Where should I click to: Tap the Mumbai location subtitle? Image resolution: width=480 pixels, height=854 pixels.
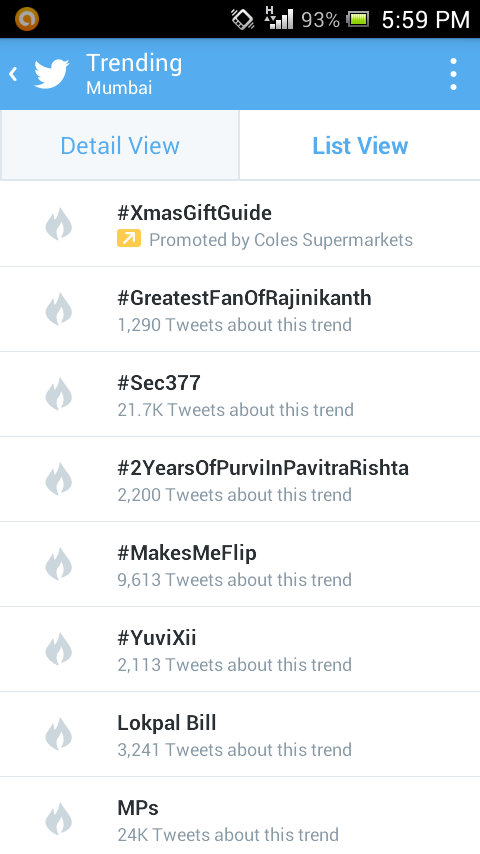point(119,88)
